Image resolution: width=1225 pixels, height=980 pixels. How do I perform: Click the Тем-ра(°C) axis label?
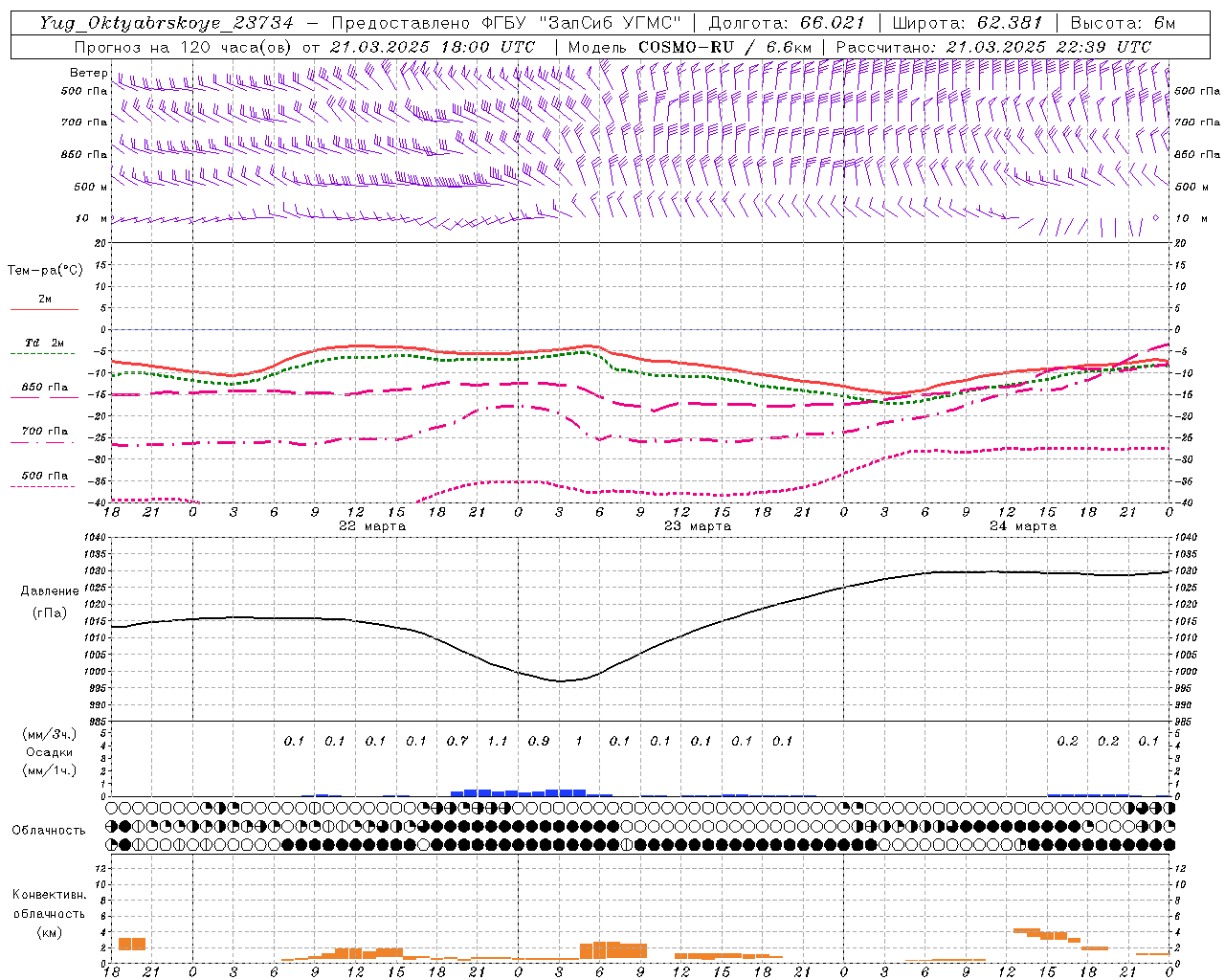coord(45,271)
